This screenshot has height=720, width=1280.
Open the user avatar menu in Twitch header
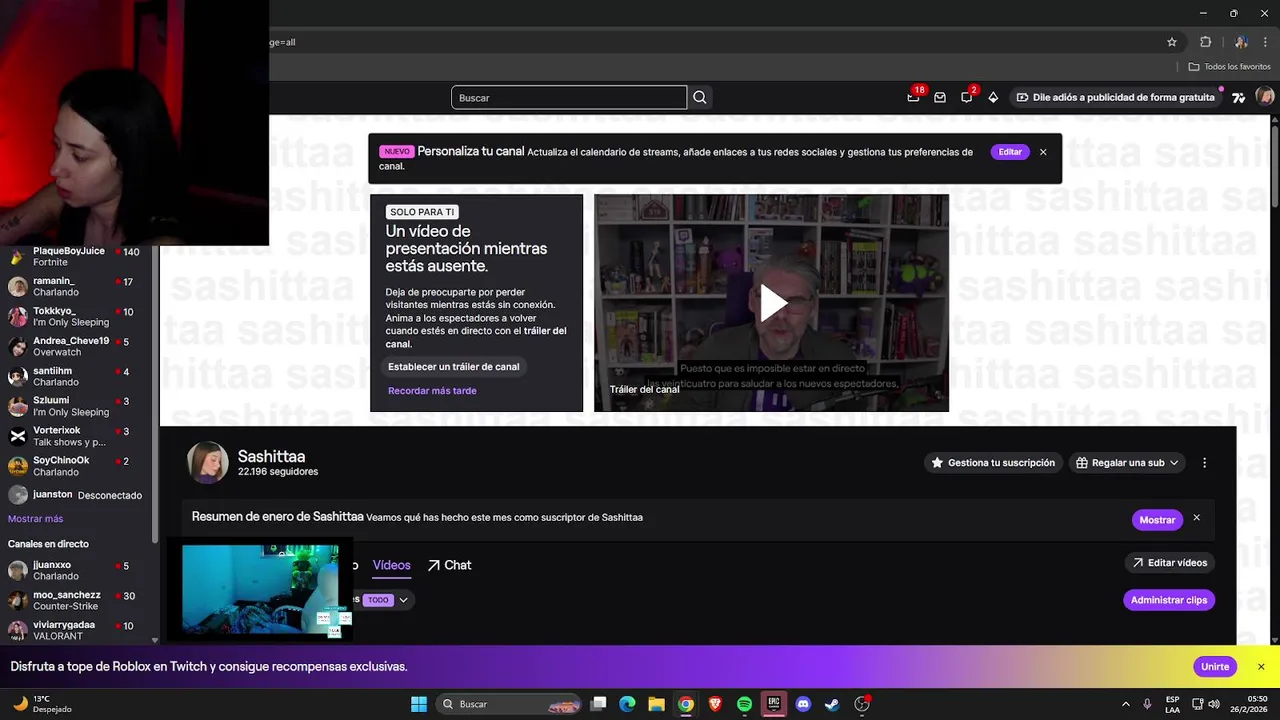click(1265, 97)
